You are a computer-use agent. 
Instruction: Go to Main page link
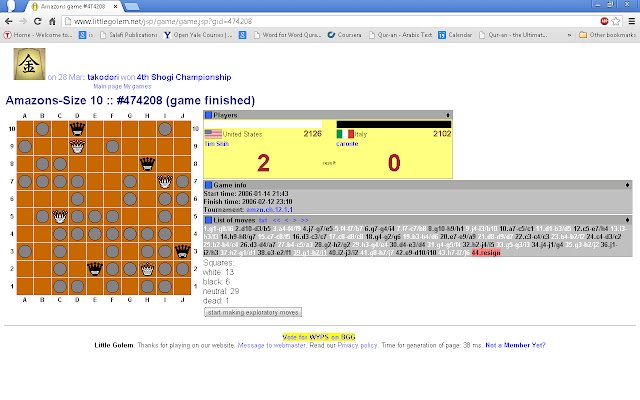pyautogui.click(x=107, y=87)
